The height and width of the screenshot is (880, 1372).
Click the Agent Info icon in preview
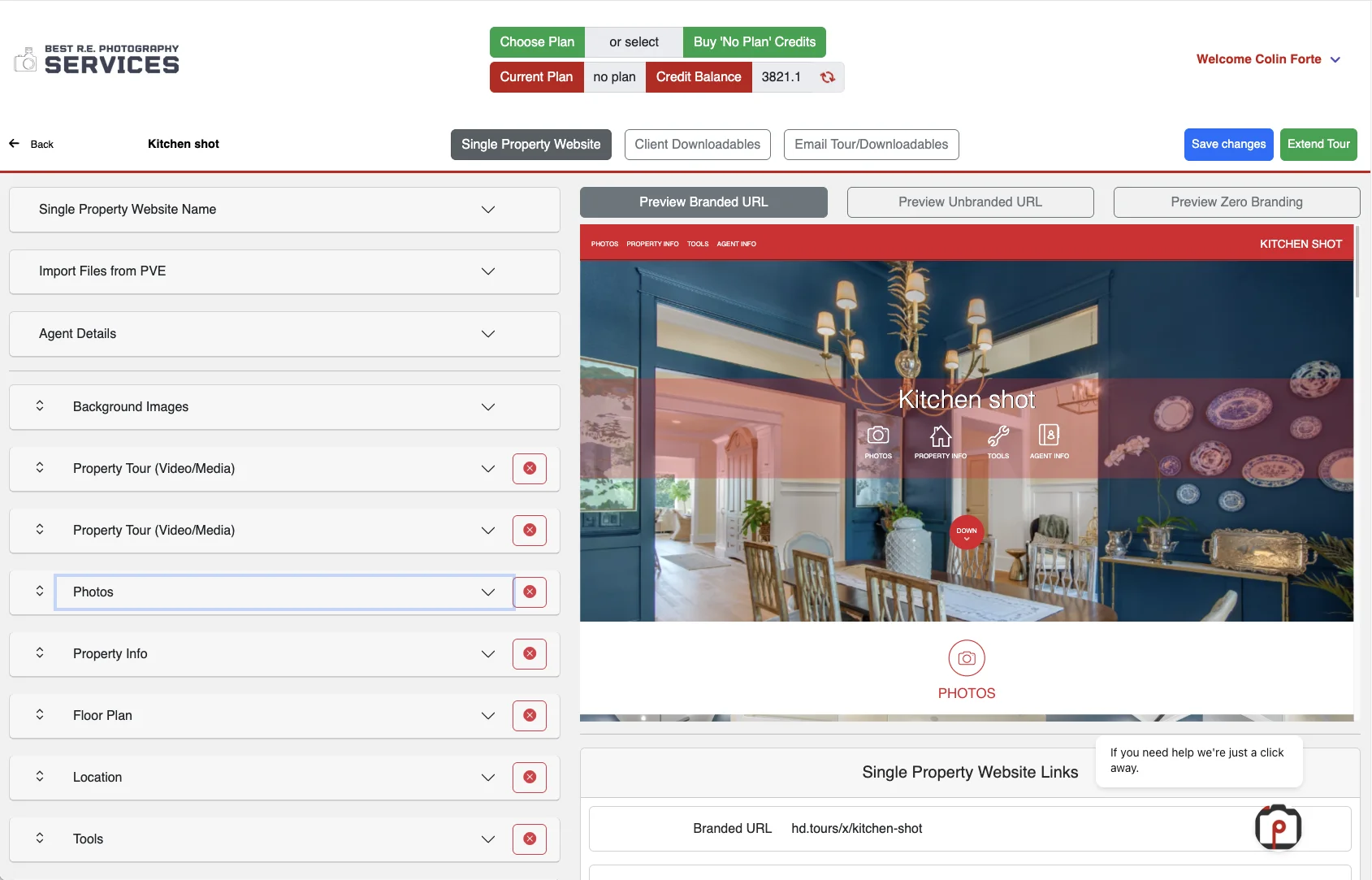point(1049,437)
